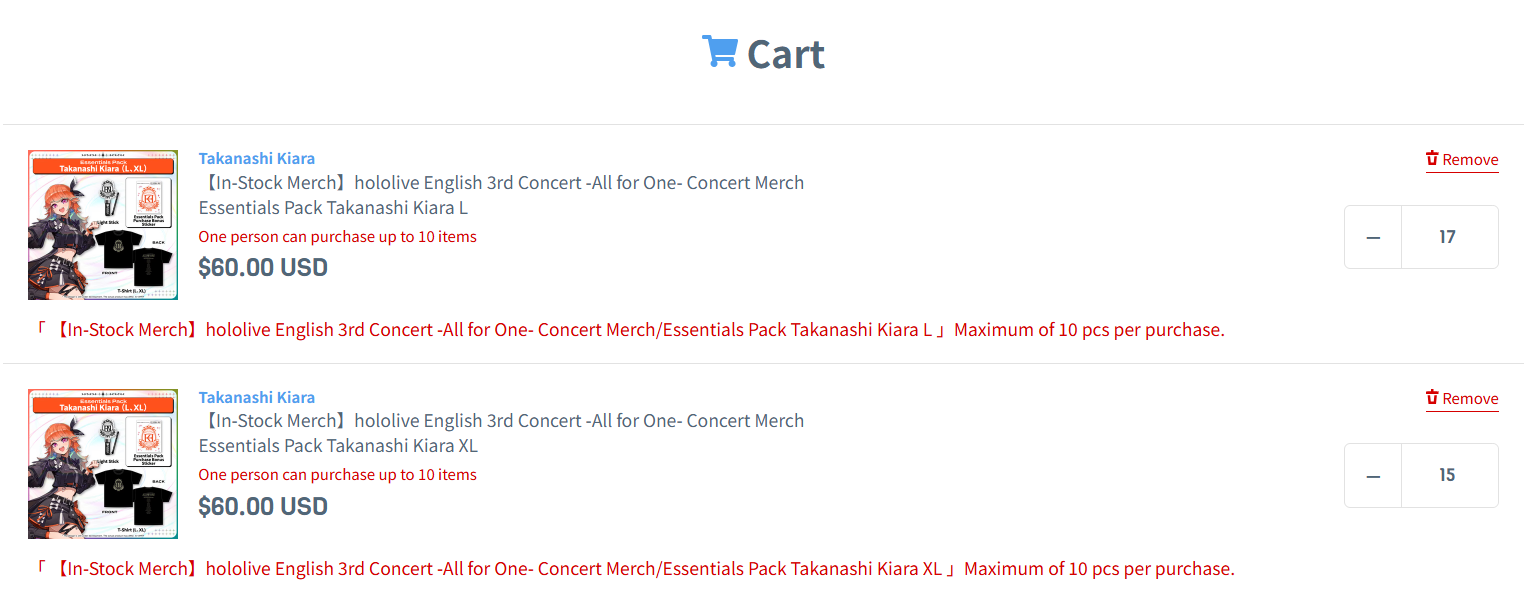Click the $60.00 USD price of L pack
Image resolution: width=1533 pixels, height=598 pixels.
[x=263, y=268]
